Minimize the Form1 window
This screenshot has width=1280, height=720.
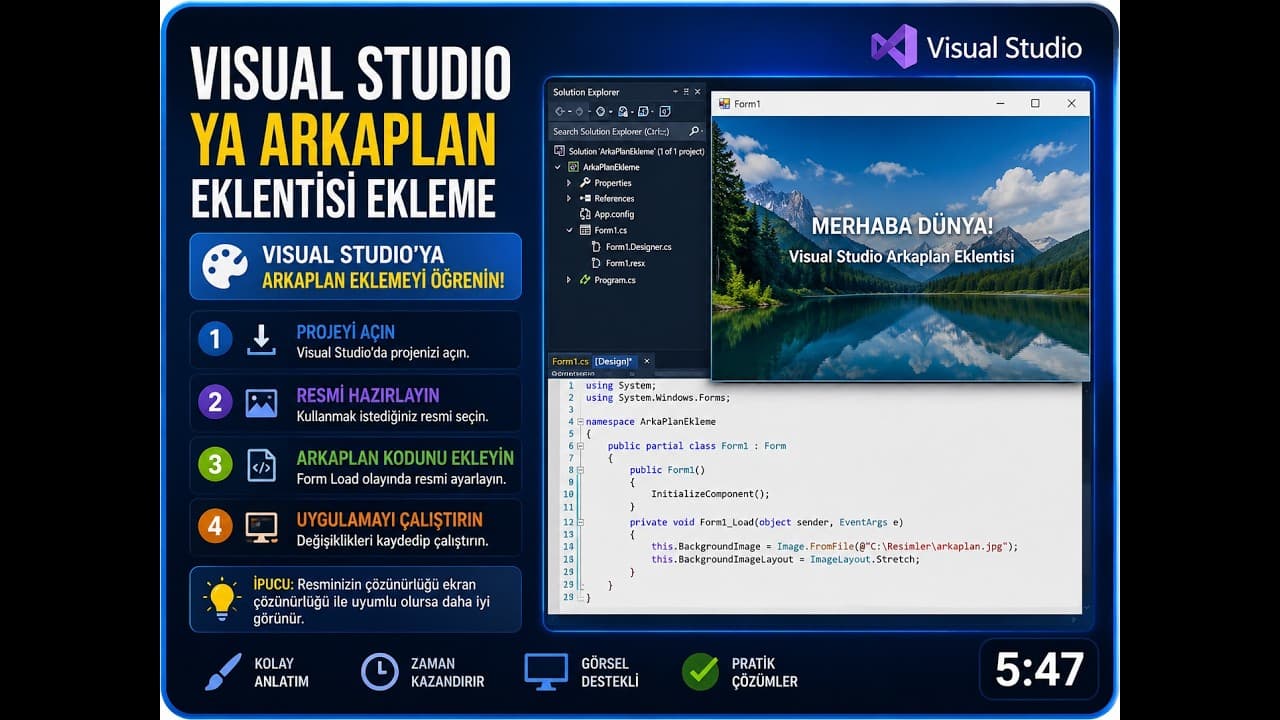1000,103
